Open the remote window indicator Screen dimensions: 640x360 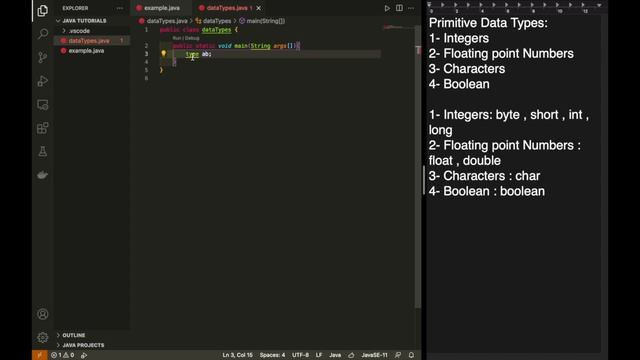pos(40,355)
